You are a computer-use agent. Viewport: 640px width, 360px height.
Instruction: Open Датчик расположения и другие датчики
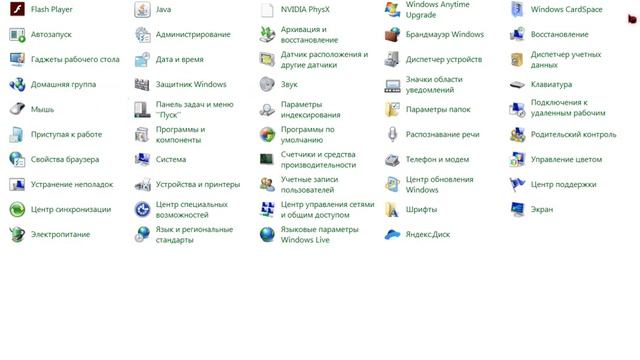tap(324, 60)
